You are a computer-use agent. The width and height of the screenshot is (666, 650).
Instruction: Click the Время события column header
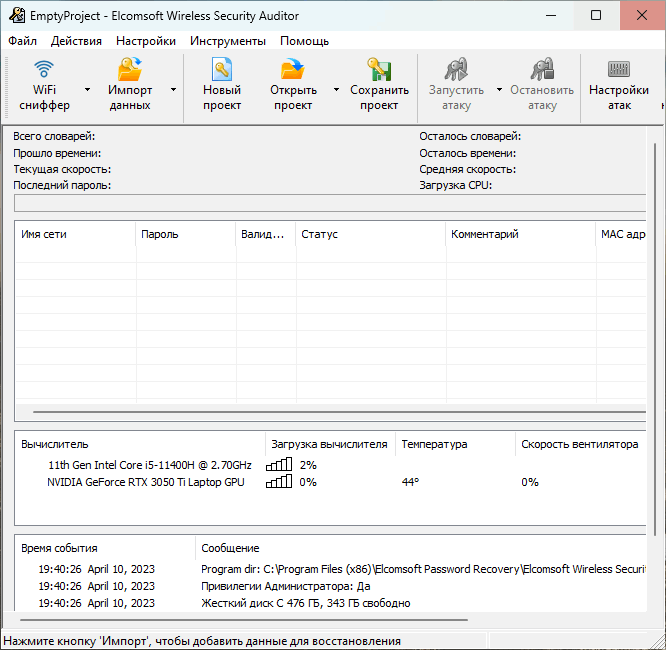point(105,548)
